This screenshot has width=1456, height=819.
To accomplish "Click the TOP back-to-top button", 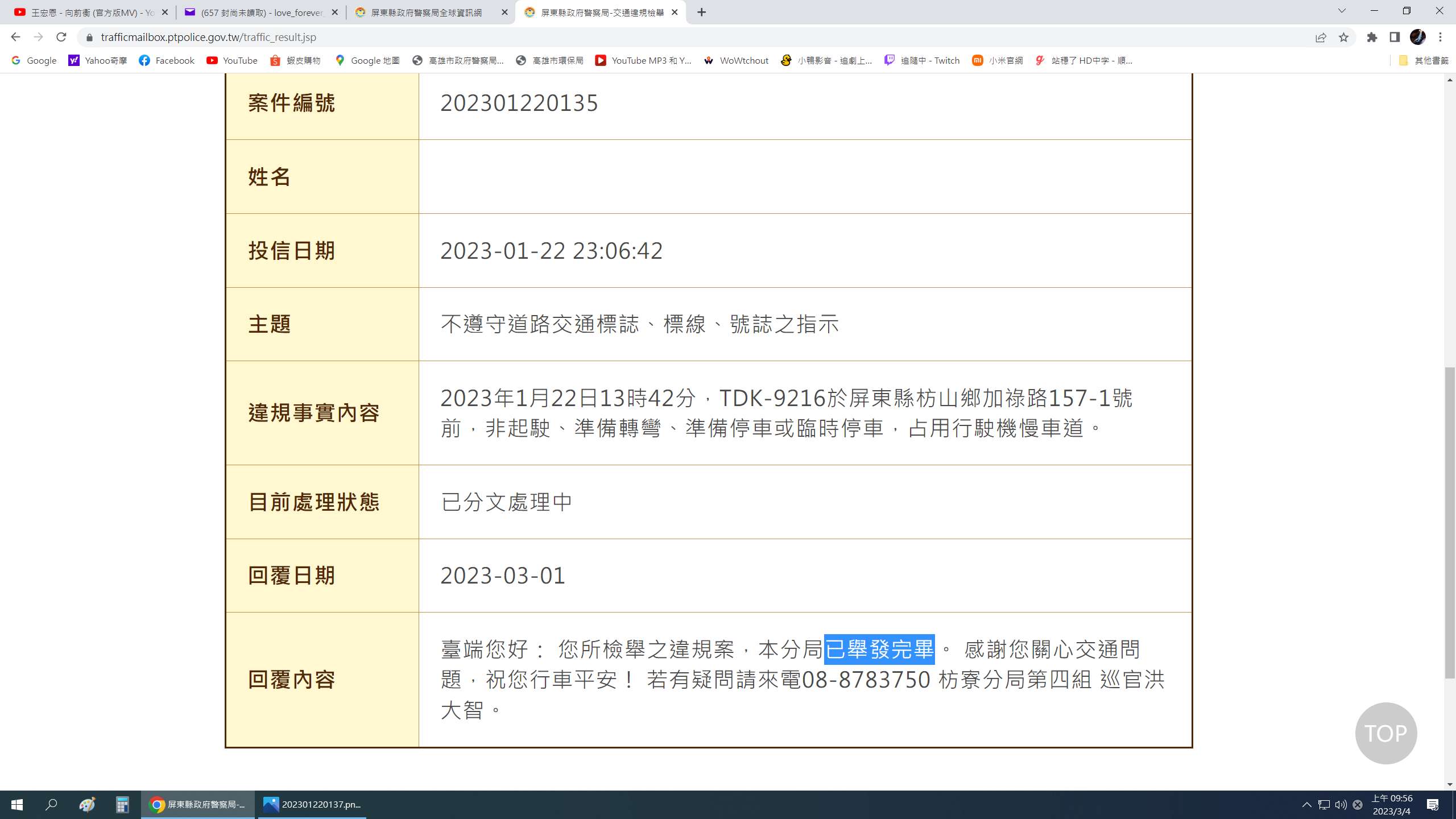I will point(1386,733).
